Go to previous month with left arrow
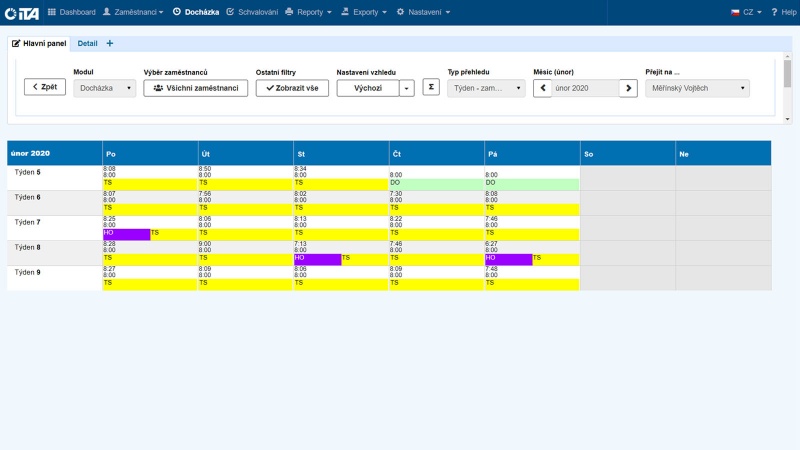The width and height of the screenshot is (800, 450). (542, 88)
